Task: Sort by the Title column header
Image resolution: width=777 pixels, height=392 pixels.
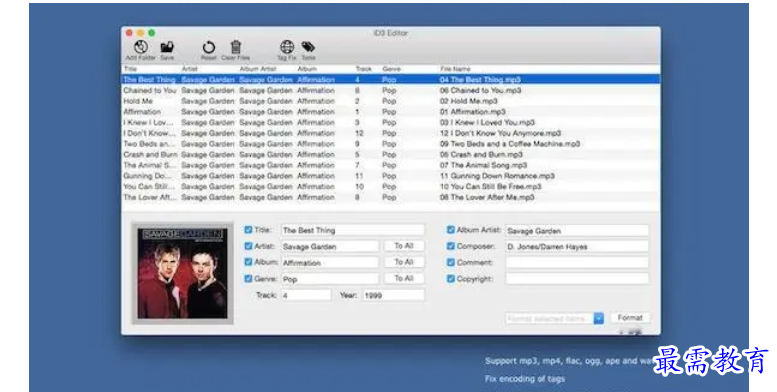Action: click(130, 69)
